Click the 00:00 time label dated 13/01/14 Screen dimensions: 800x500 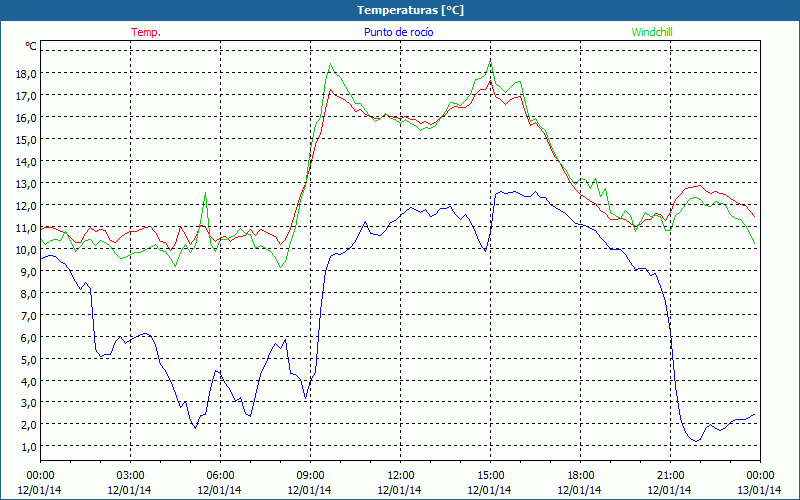coord(760,476)
